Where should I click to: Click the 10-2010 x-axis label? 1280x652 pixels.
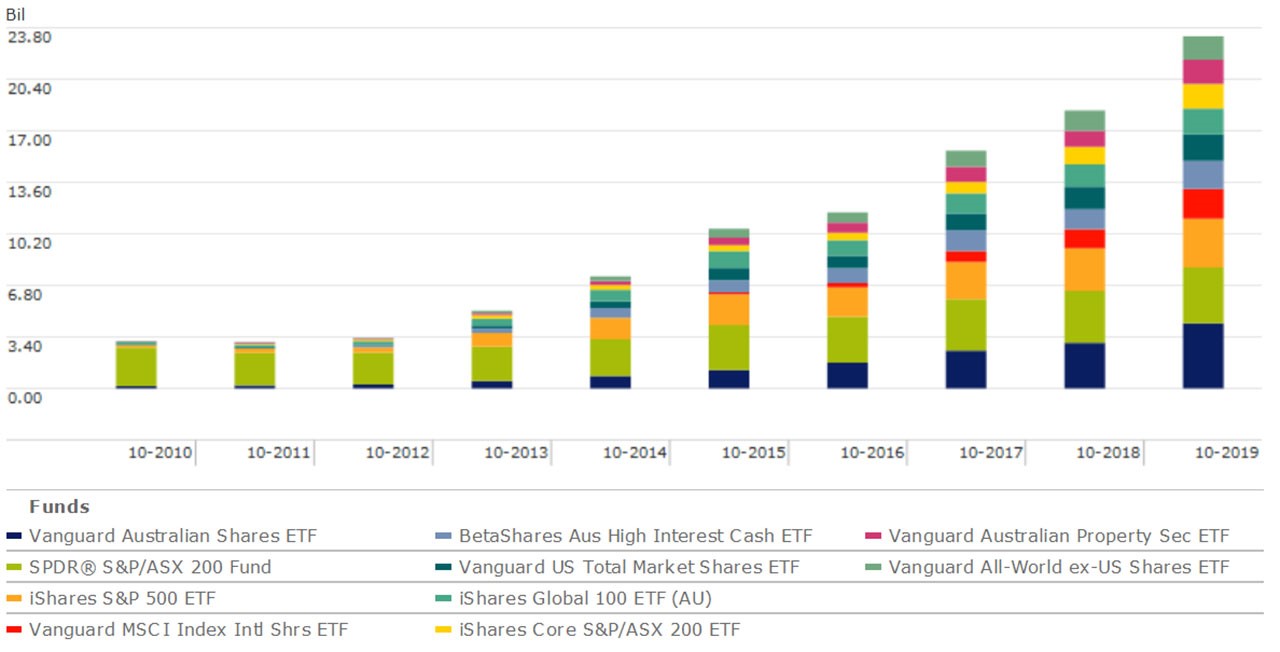pyautogui.click(x=160, y=453)
